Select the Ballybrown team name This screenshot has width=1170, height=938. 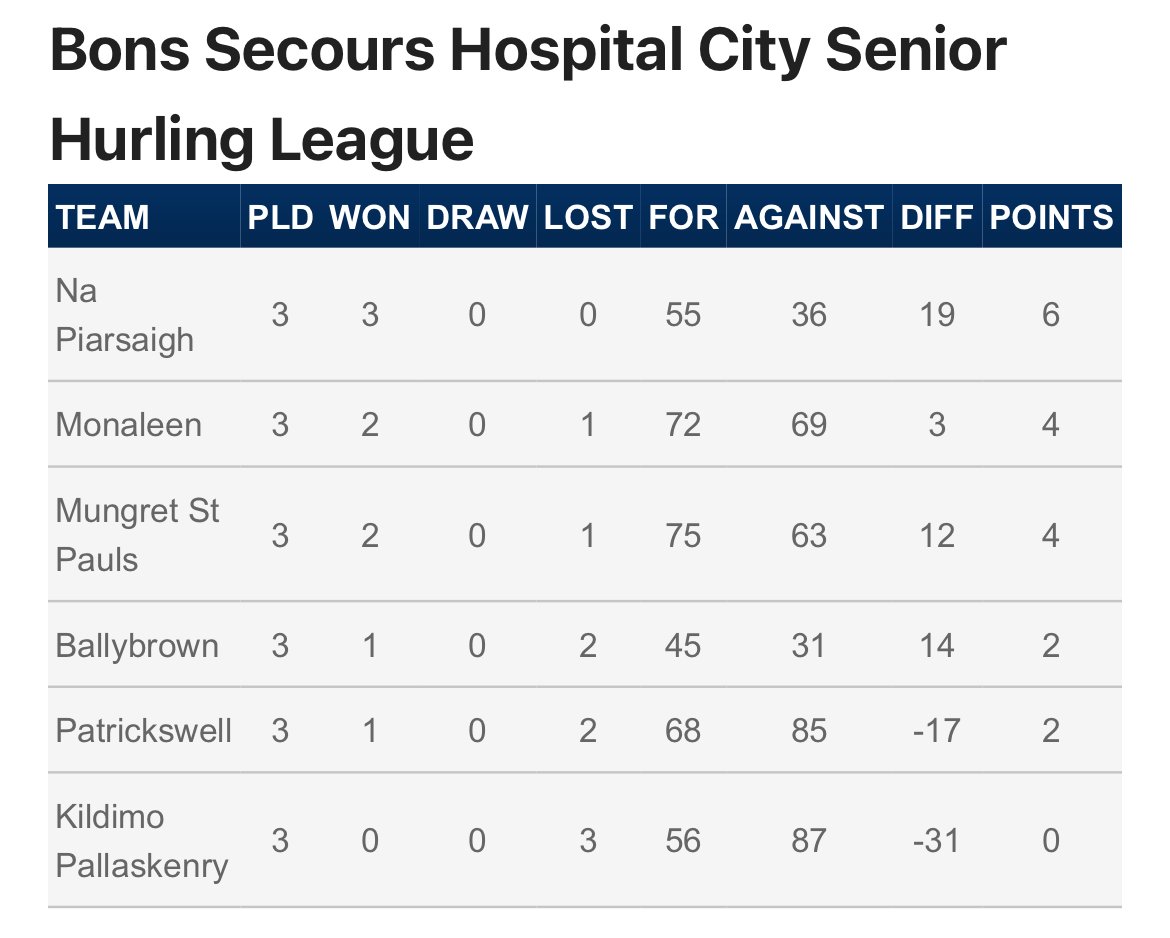(x=137, y=645)
